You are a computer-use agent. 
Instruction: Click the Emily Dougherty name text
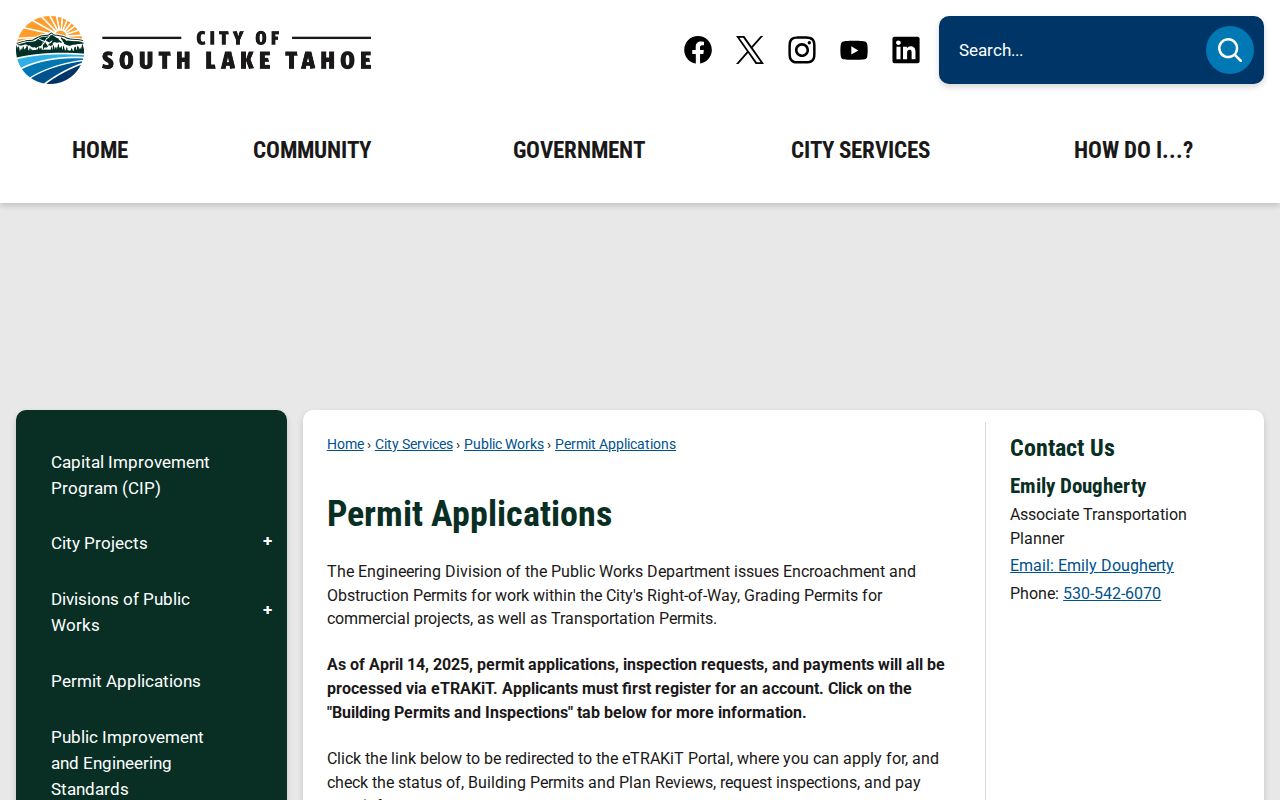pos(1078,486)
